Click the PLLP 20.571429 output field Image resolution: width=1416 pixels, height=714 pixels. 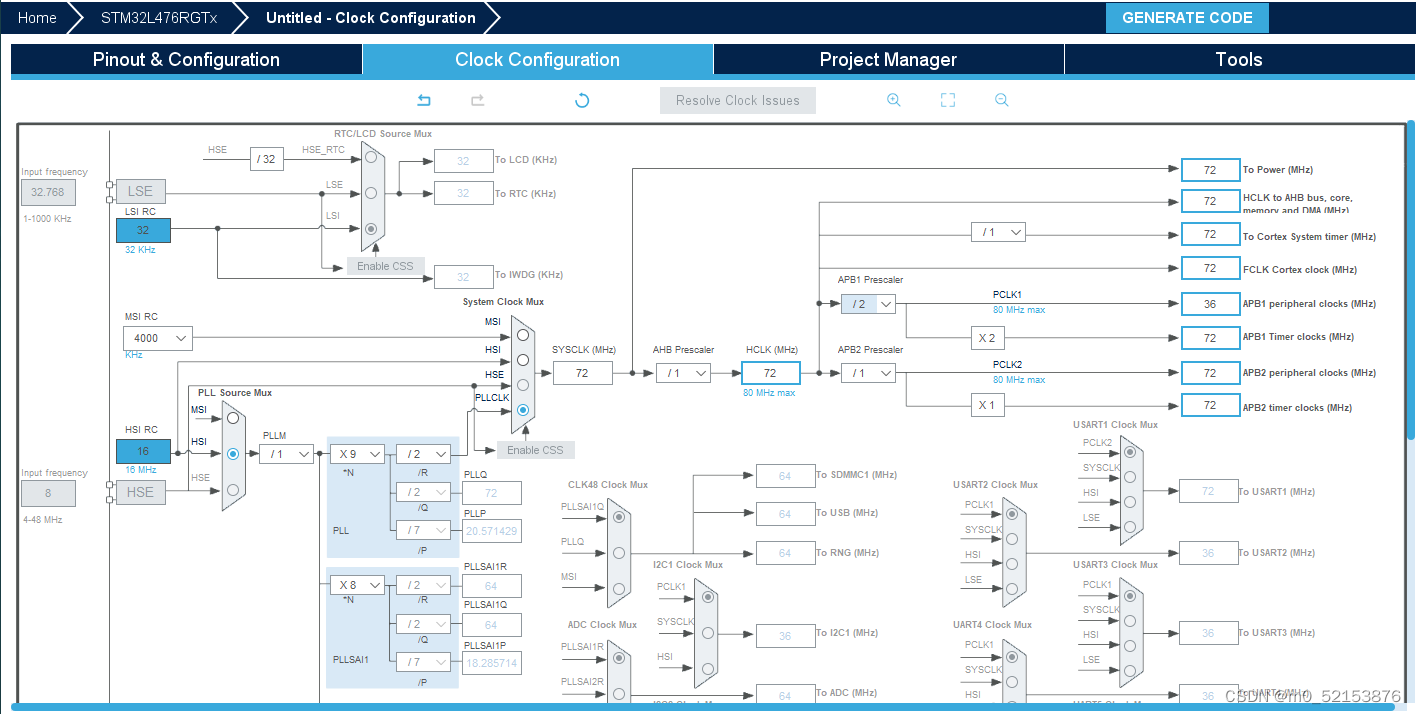tap(491, 531)
